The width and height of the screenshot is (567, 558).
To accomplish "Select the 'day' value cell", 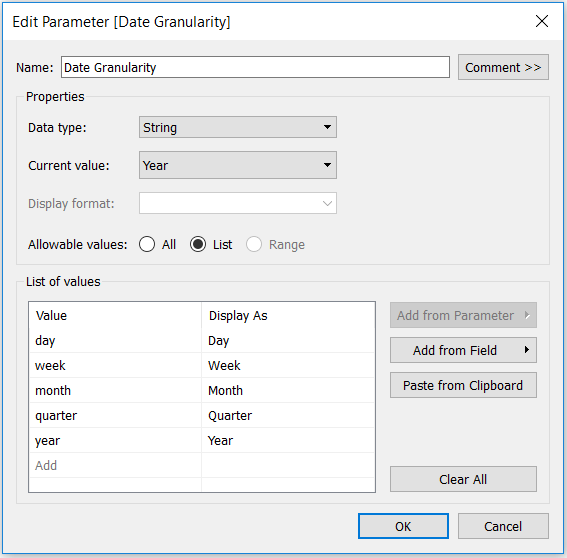I will (x=115, y=340).
